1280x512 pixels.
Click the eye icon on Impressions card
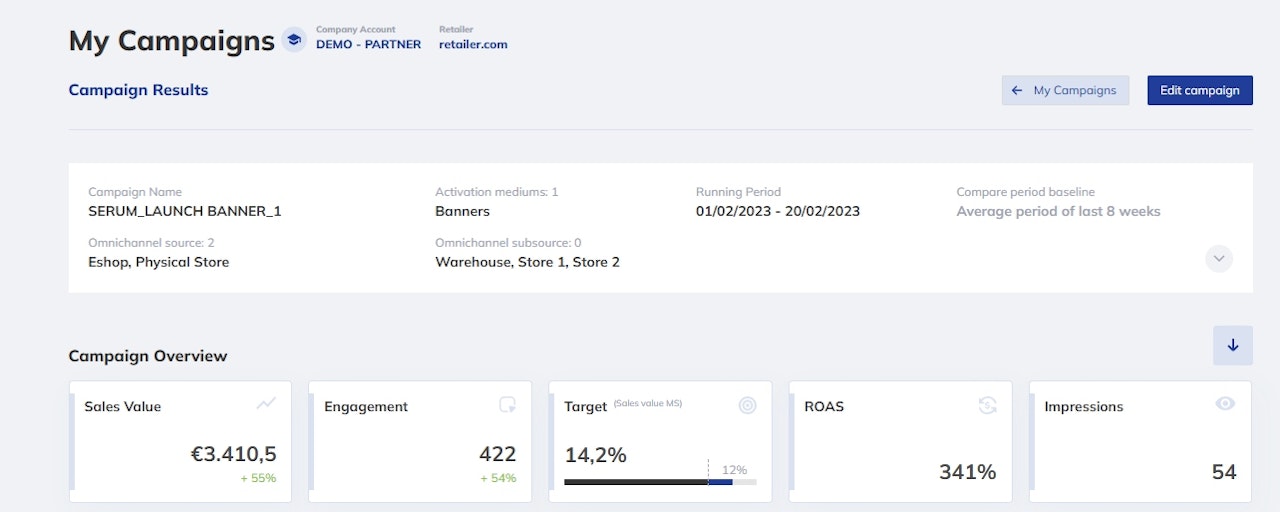pyautogui.click(x=1225, y=404)
